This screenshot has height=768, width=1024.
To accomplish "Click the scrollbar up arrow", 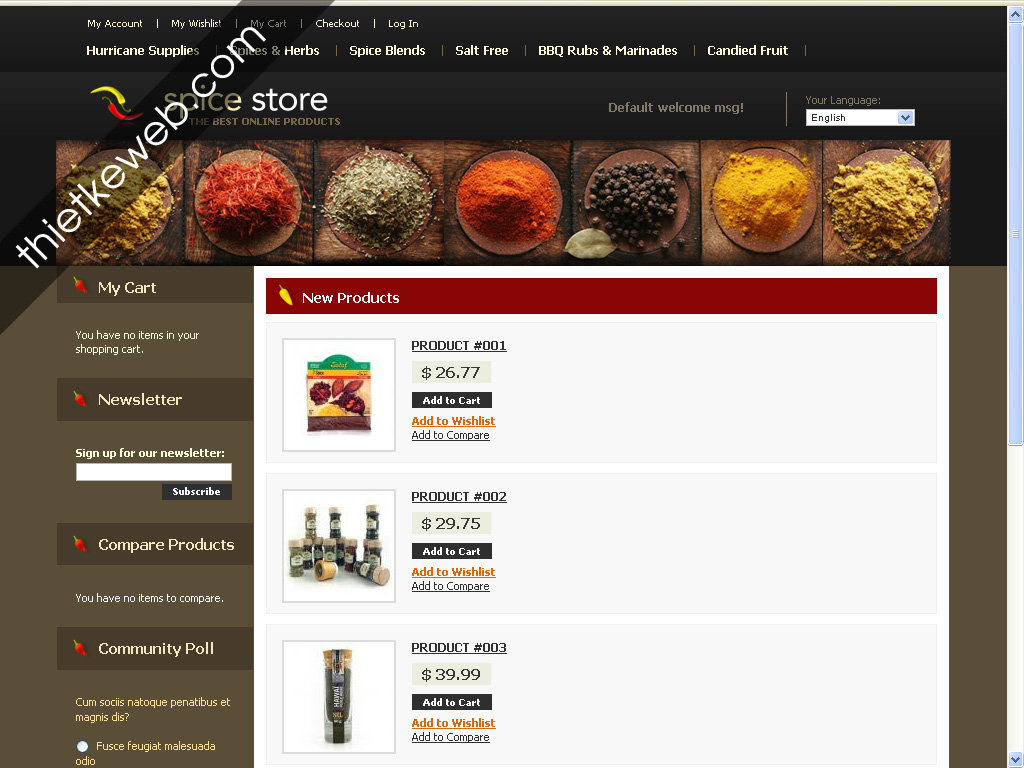I will [1015, 15].
